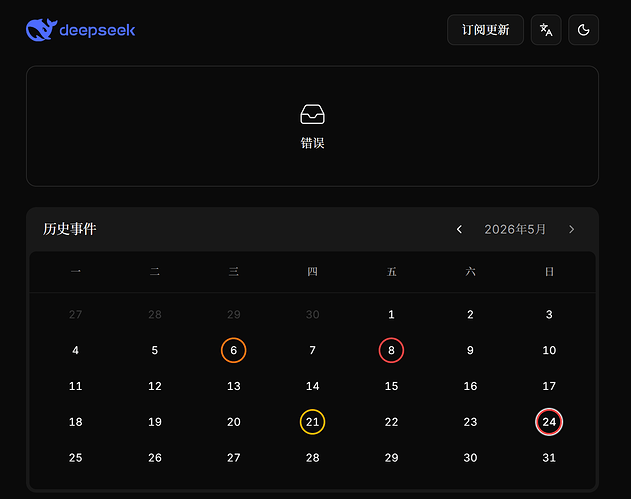Click the 订阅更新 subscribe button
The width and height of the screenshot is (631, 499).
(485, 30)
